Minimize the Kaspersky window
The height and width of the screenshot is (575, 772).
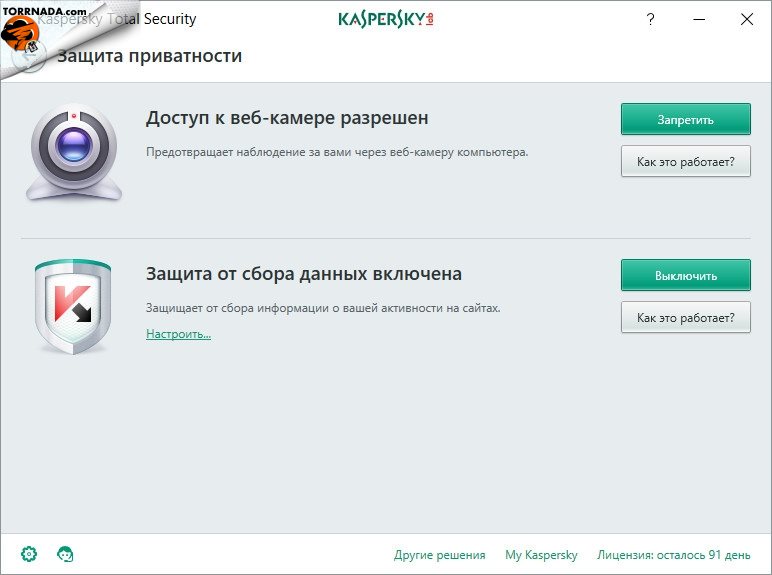tap(699, 20)
